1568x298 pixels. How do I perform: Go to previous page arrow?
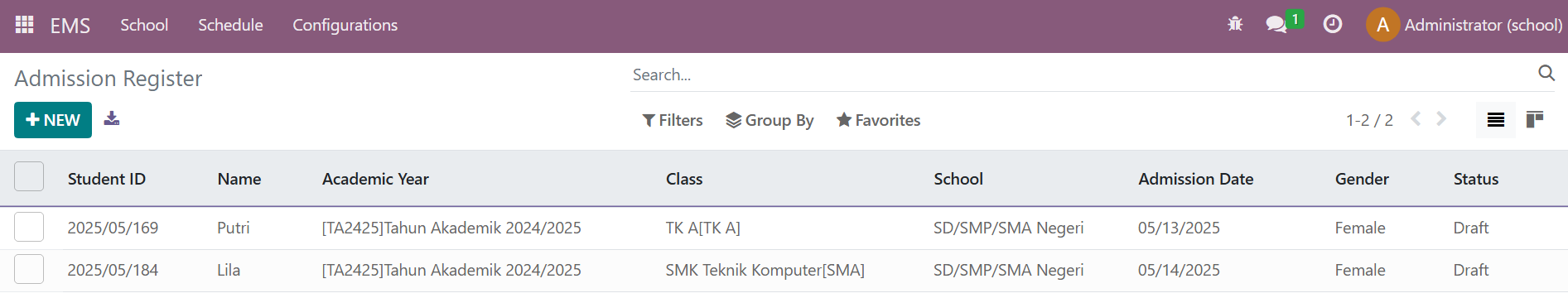[1416, 119]
